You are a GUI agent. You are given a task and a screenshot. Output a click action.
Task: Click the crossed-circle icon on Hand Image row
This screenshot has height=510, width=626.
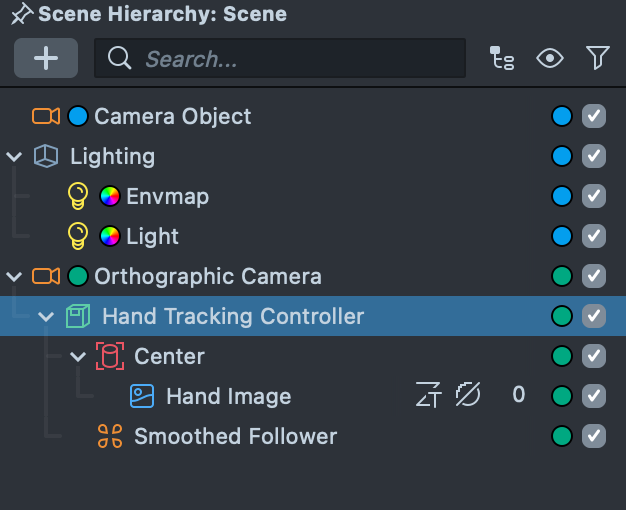click(x=468, y=395)
